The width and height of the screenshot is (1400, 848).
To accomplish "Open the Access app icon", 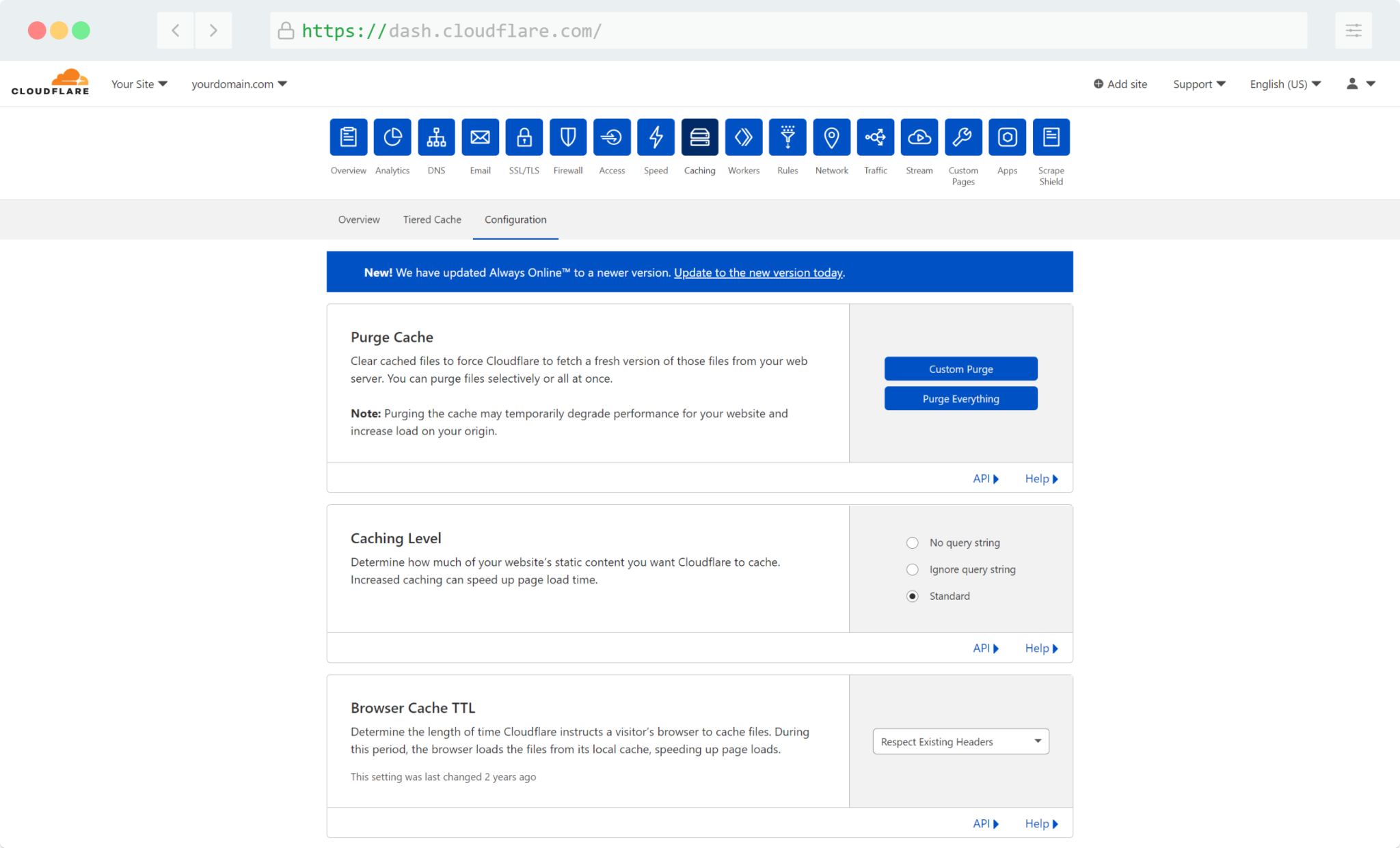I will (x=612, y=137).
